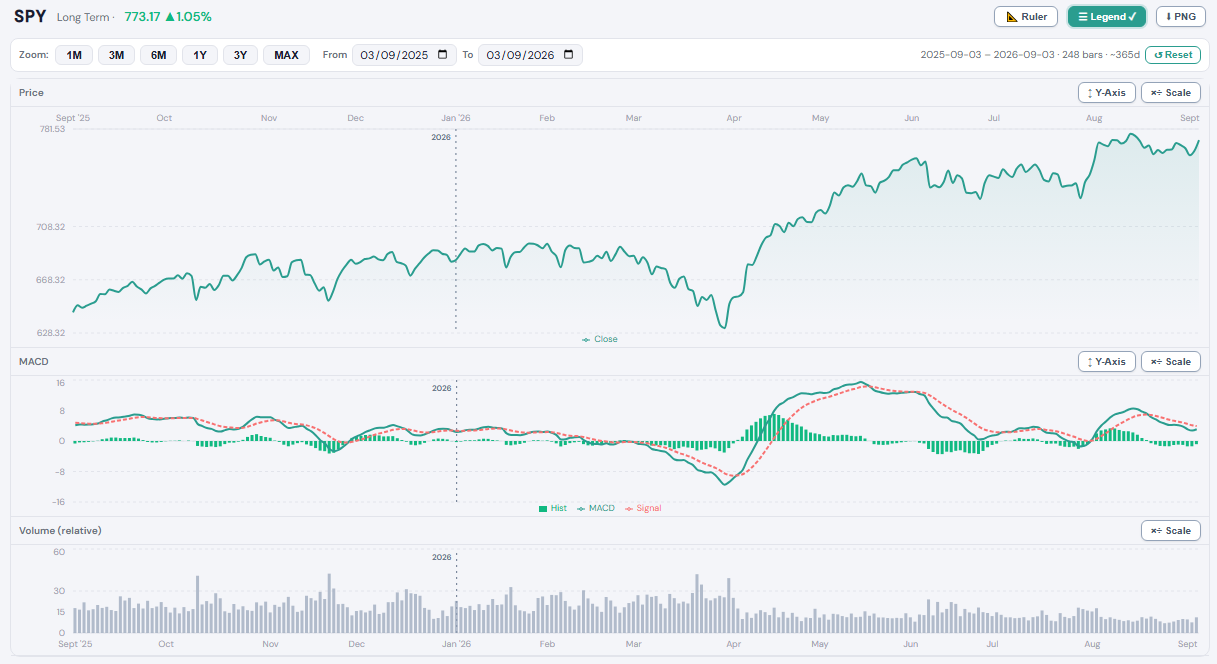Click the Jan '26 label on the Price axis

[x=456, y=118]
